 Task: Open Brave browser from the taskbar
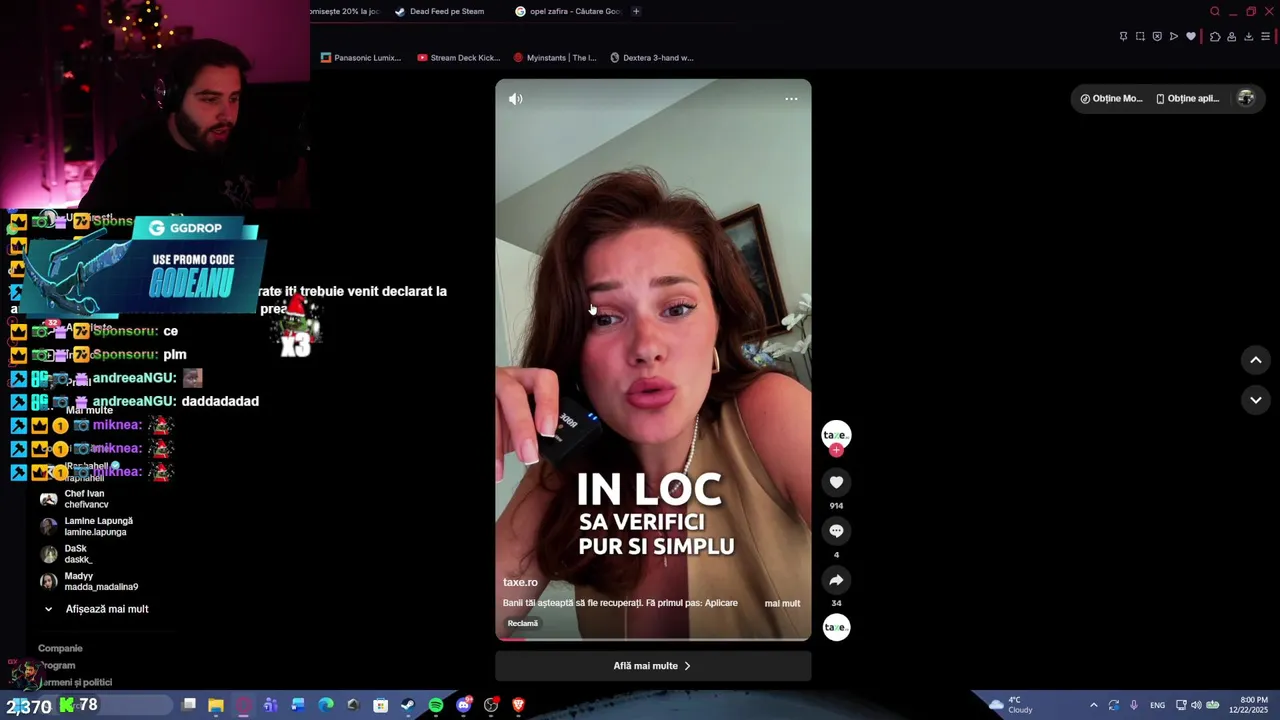pyautogui.click(x=518, y=705)
